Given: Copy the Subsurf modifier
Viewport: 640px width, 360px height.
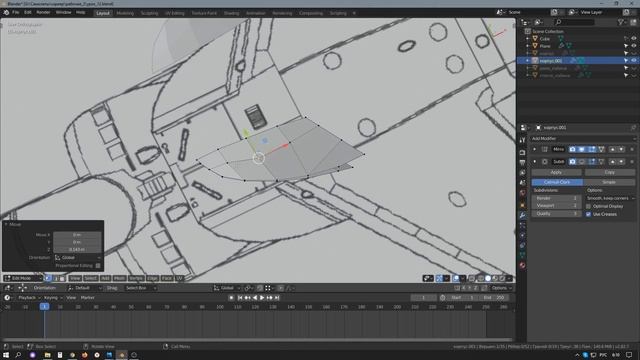Looking at the screenshot, I should (610, 173).
